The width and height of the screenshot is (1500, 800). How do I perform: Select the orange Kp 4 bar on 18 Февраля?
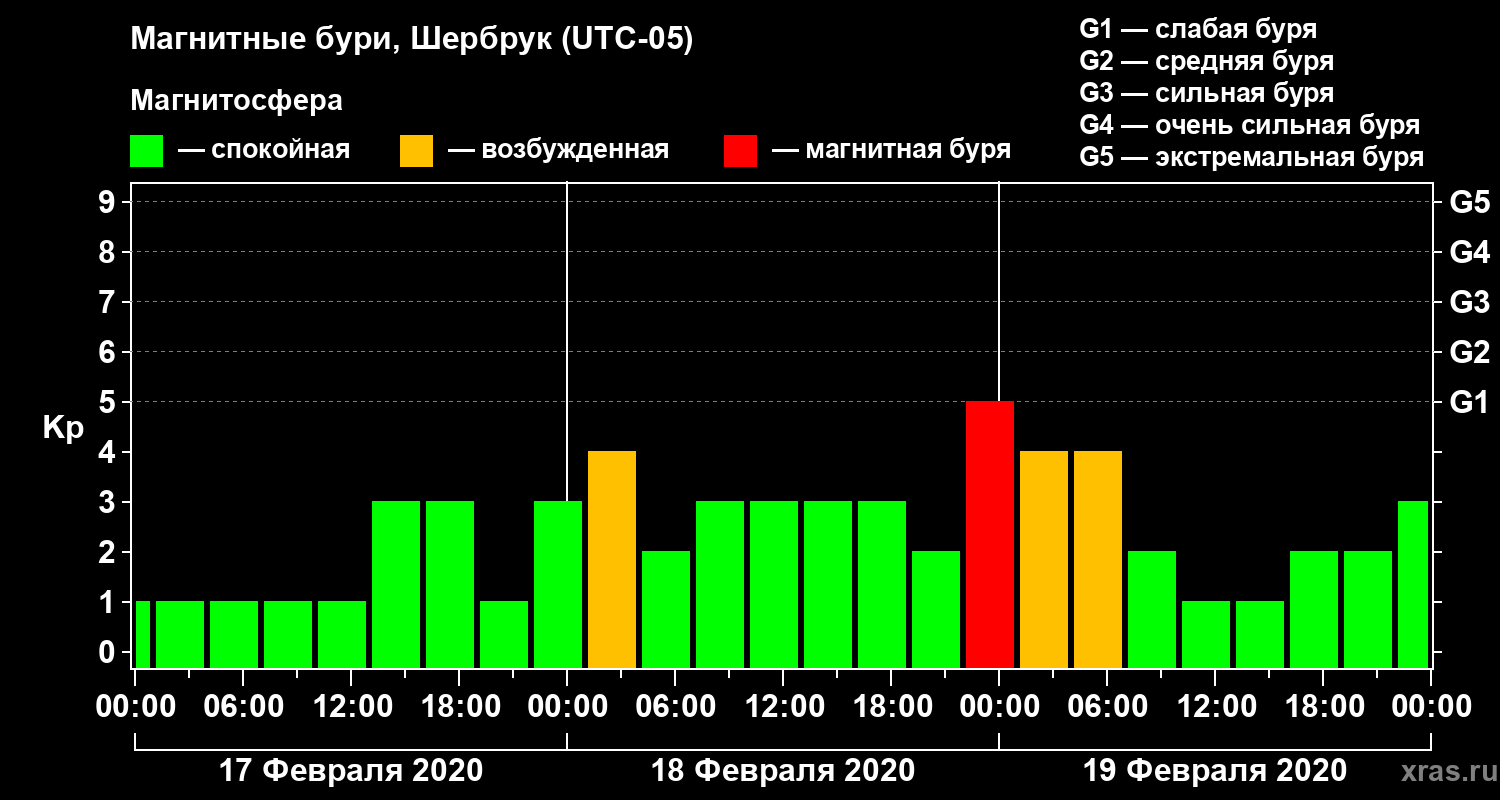pyautogui.click(x=612, y=559)
